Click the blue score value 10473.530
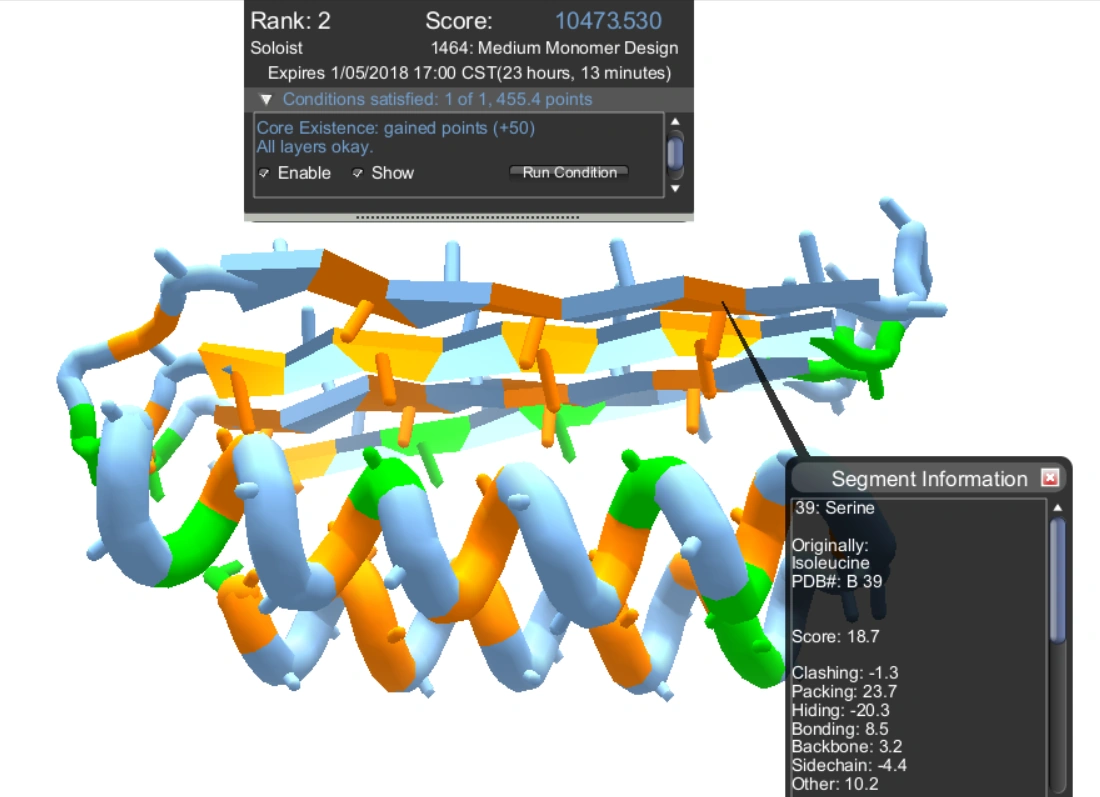This screenshot has width=1100, height=797. (x=608, y=21)
